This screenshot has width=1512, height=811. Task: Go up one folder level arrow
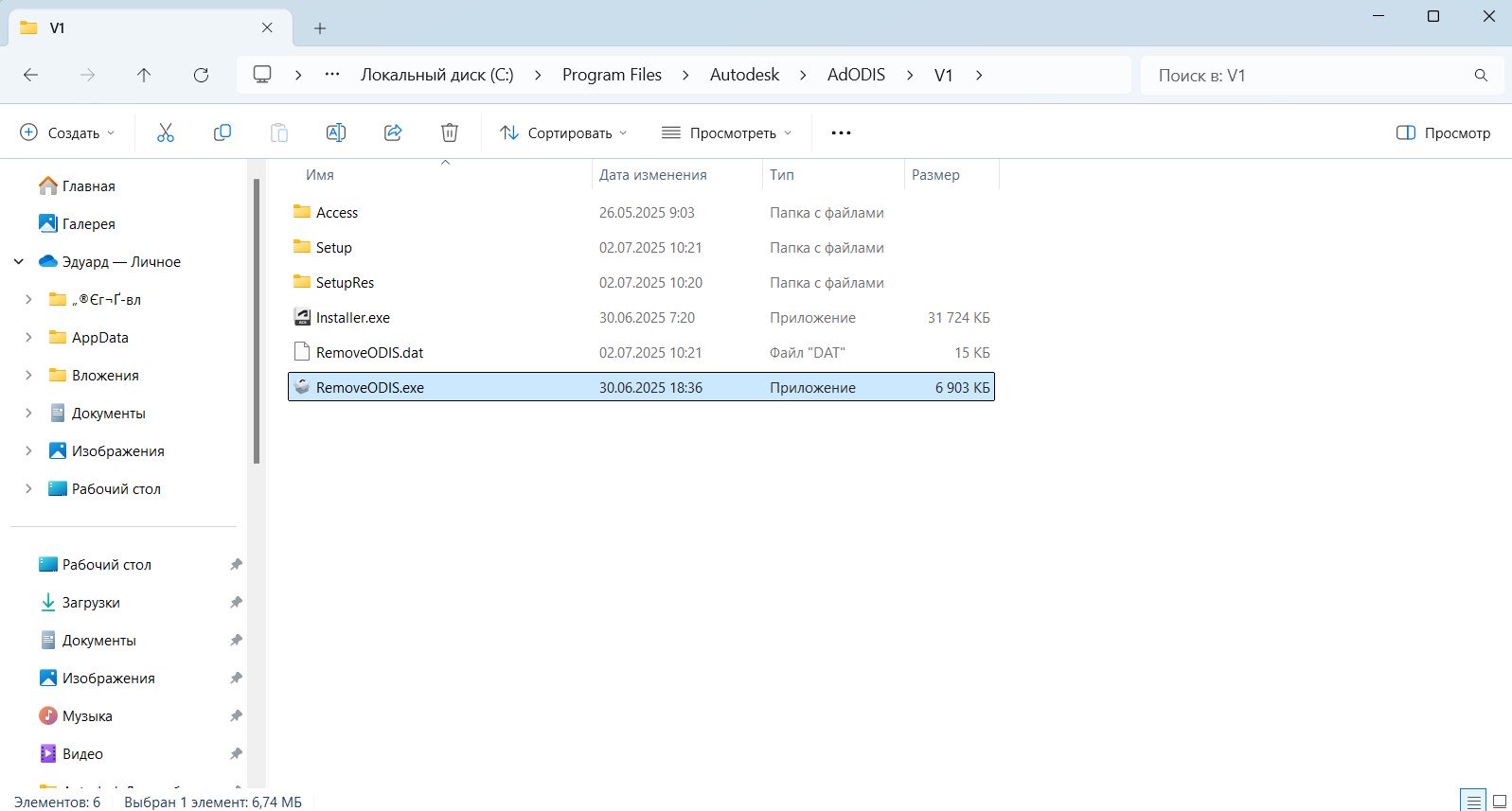pyautogui.click(x=144, y=75)
